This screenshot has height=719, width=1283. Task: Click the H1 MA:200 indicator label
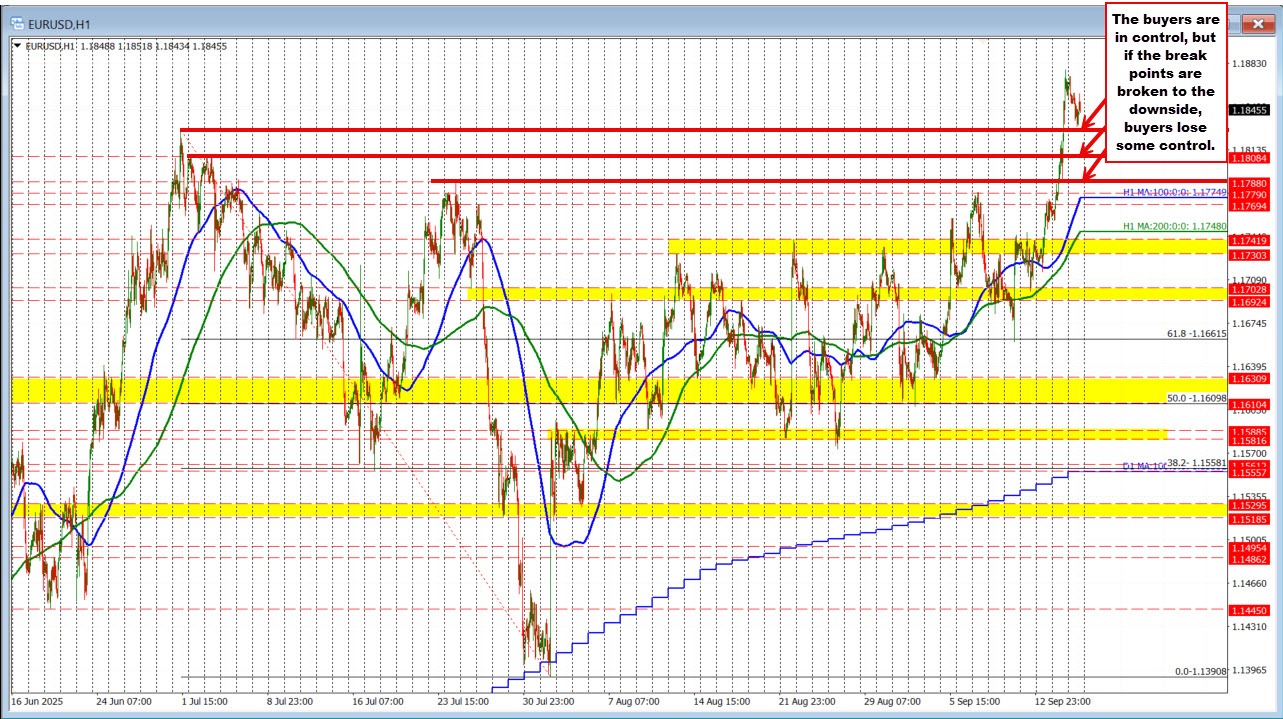pyautogui.click(x=1175, y=226)
